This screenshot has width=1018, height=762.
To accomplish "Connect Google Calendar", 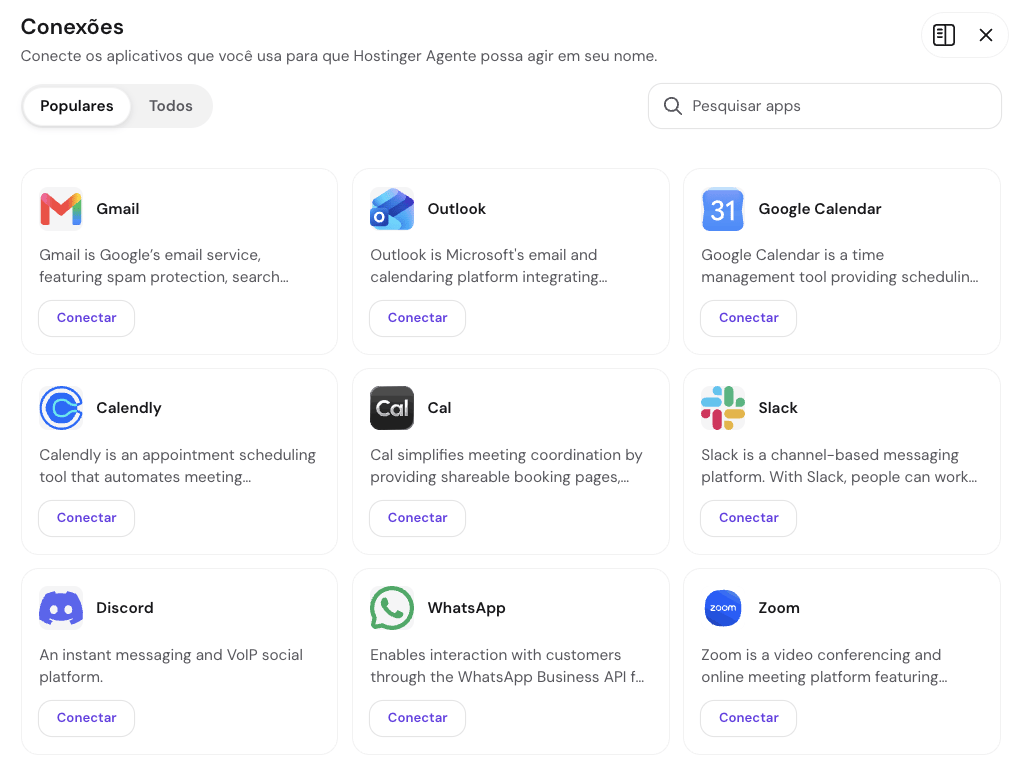I will coord(749,318).
